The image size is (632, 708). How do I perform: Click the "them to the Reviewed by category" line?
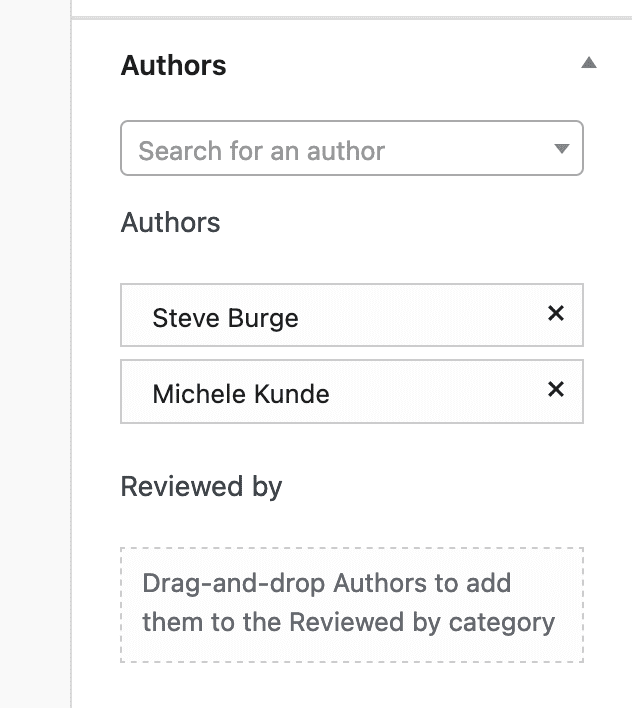(348, 622)
